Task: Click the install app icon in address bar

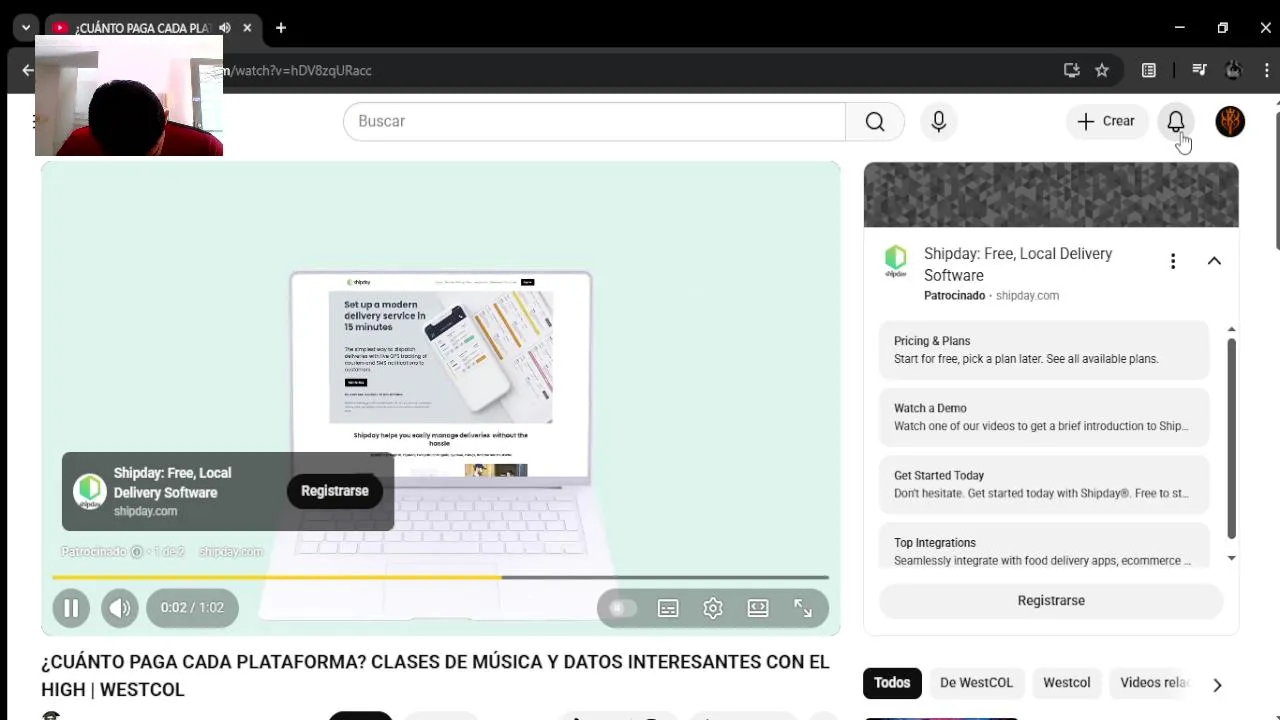Action: [1072, 70]
